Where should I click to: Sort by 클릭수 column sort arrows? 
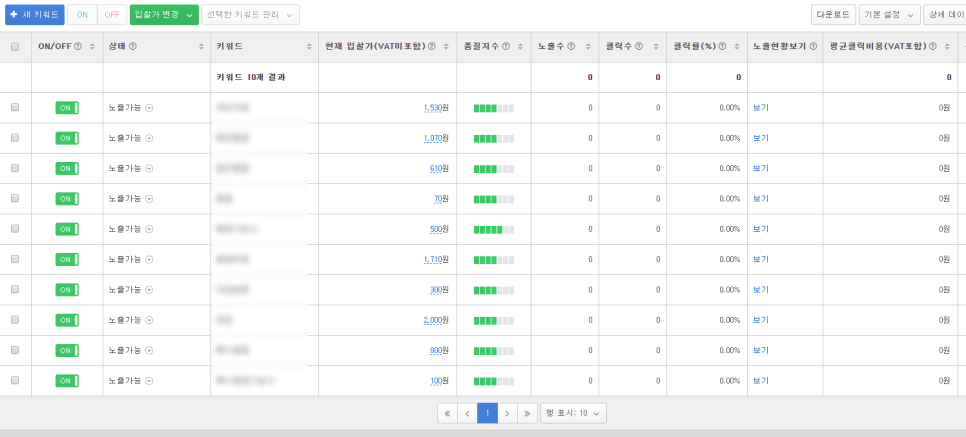click(x=657, y=47)
